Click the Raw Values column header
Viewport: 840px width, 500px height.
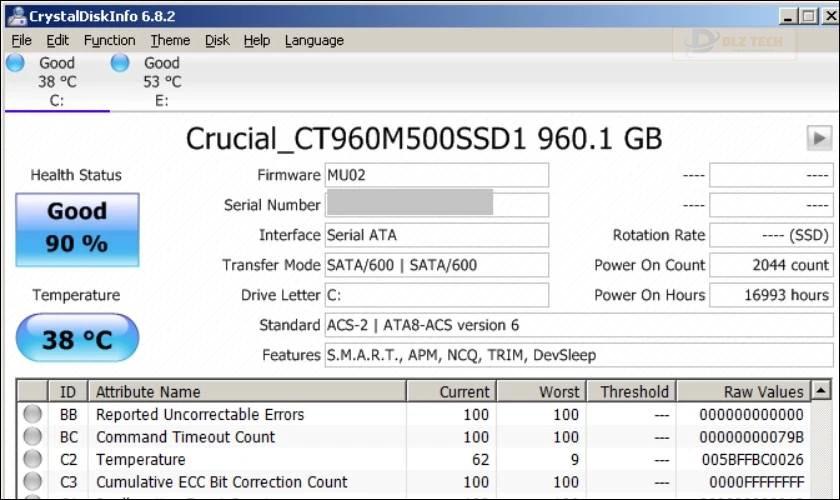744,392
